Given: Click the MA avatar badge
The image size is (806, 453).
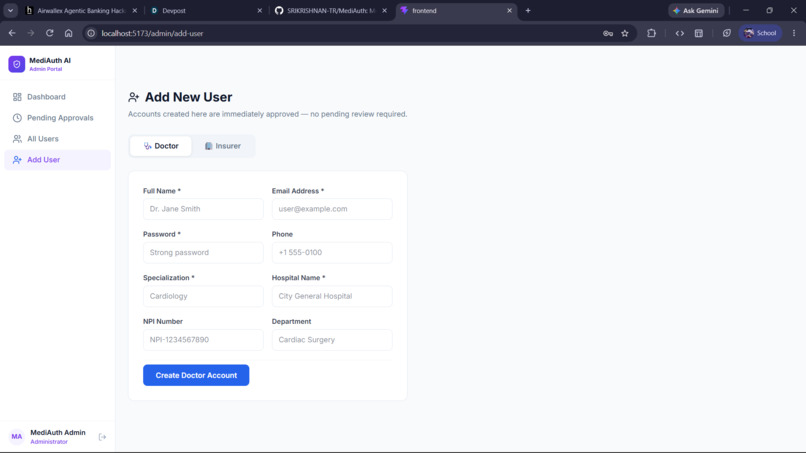Looking at the screenshot, I should (x=16, y=437).
